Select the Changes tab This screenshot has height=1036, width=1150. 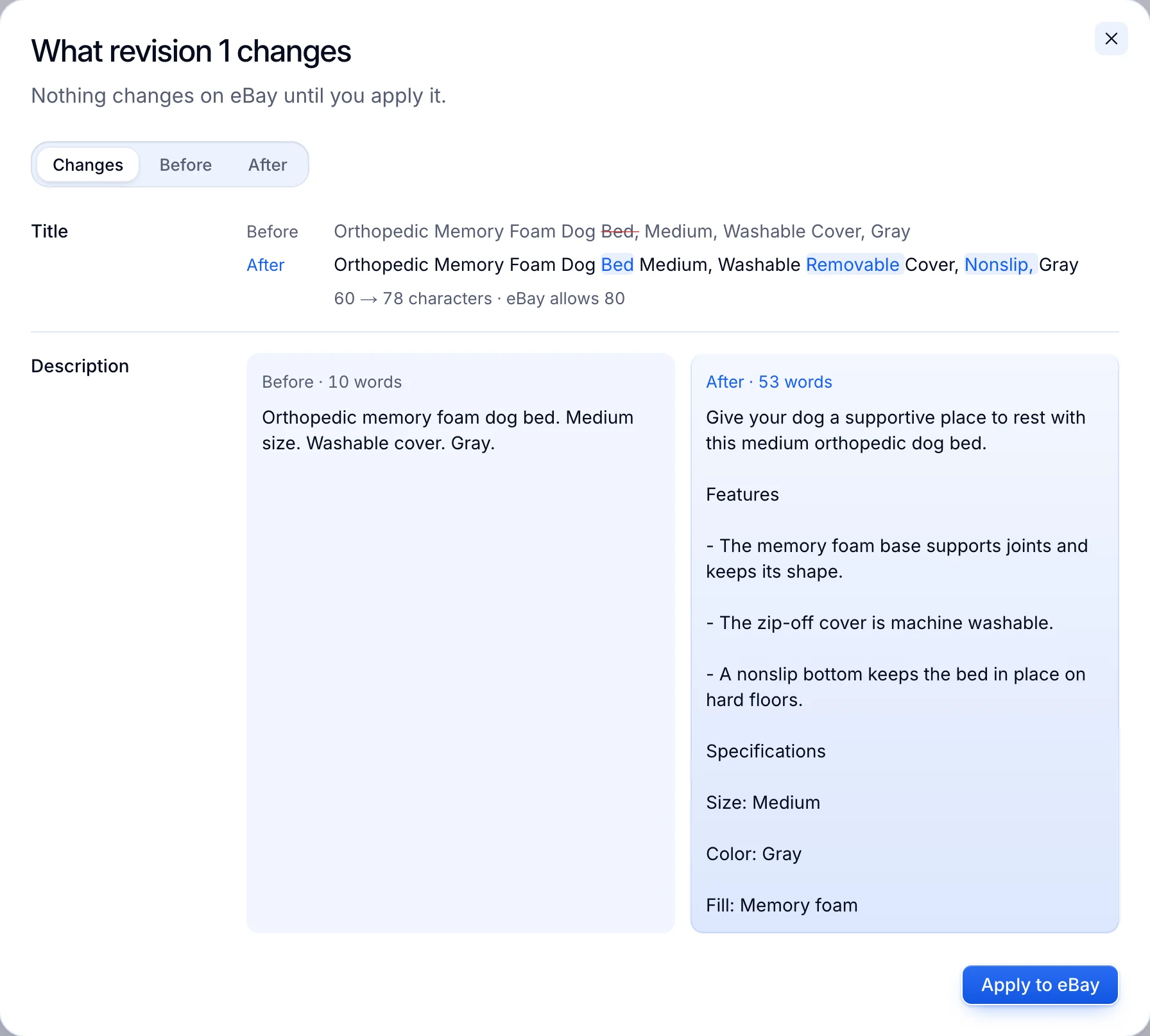[x=88, y=165]
